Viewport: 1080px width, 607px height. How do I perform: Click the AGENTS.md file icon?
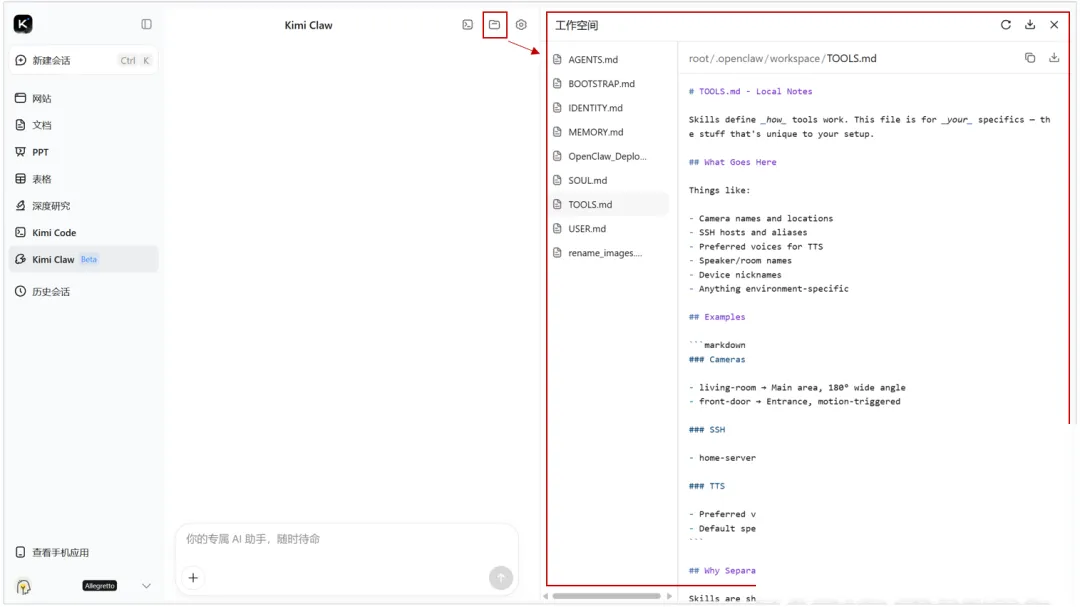pos(557,60)
